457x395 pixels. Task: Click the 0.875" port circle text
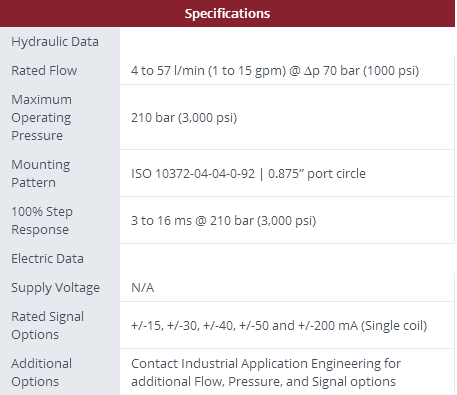(317, 174)
